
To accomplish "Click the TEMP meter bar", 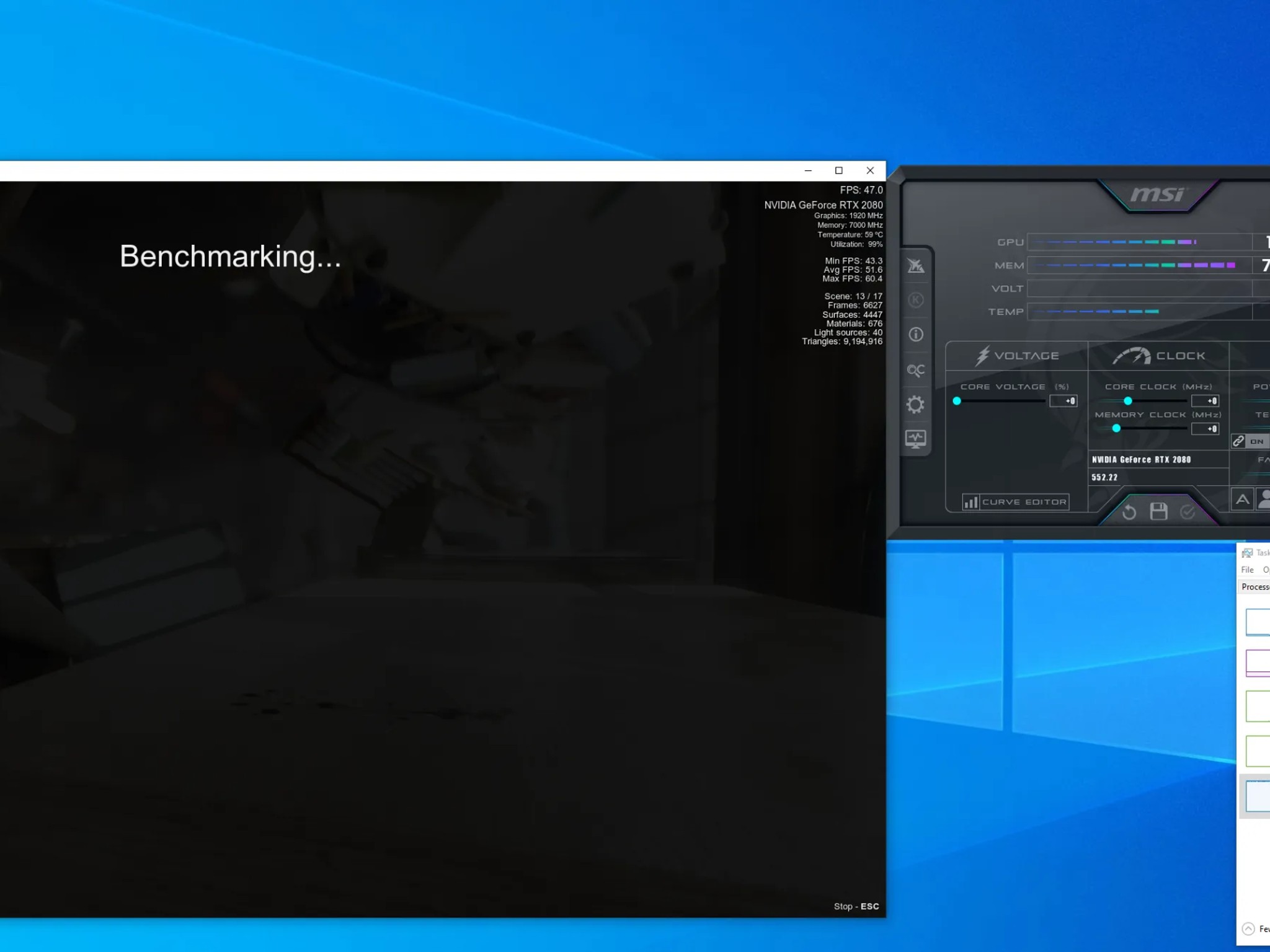I will tap(1140, 312).
